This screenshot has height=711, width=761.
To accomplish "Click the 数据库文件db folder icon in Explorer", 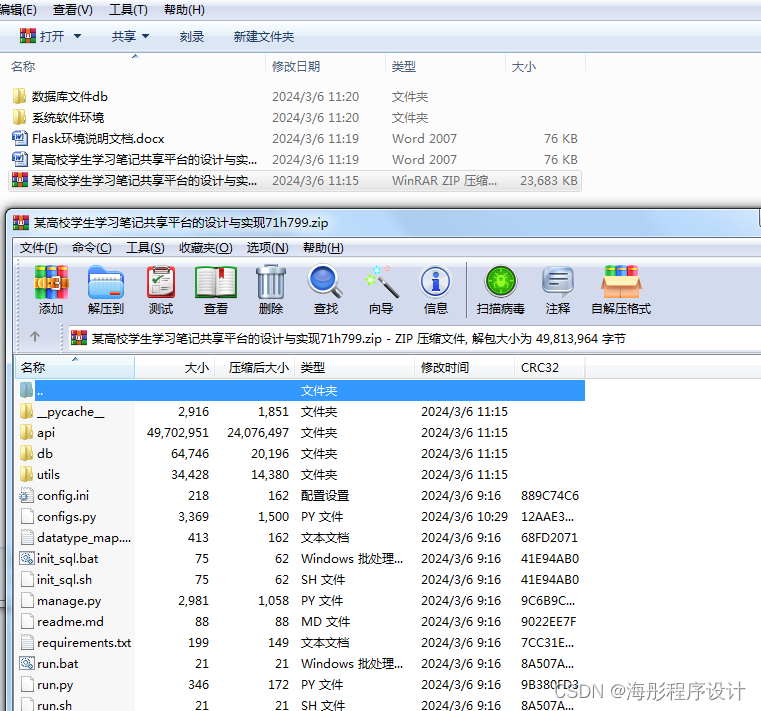I will (x=19, y=96).
